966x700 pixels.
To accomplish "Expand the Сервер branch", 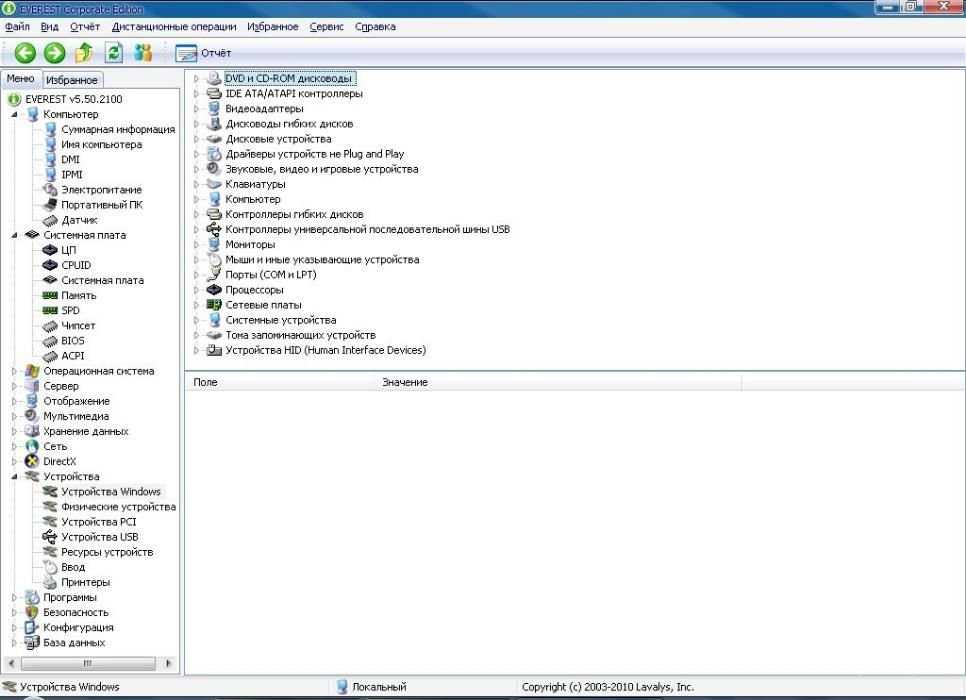I will click(14, 386).
